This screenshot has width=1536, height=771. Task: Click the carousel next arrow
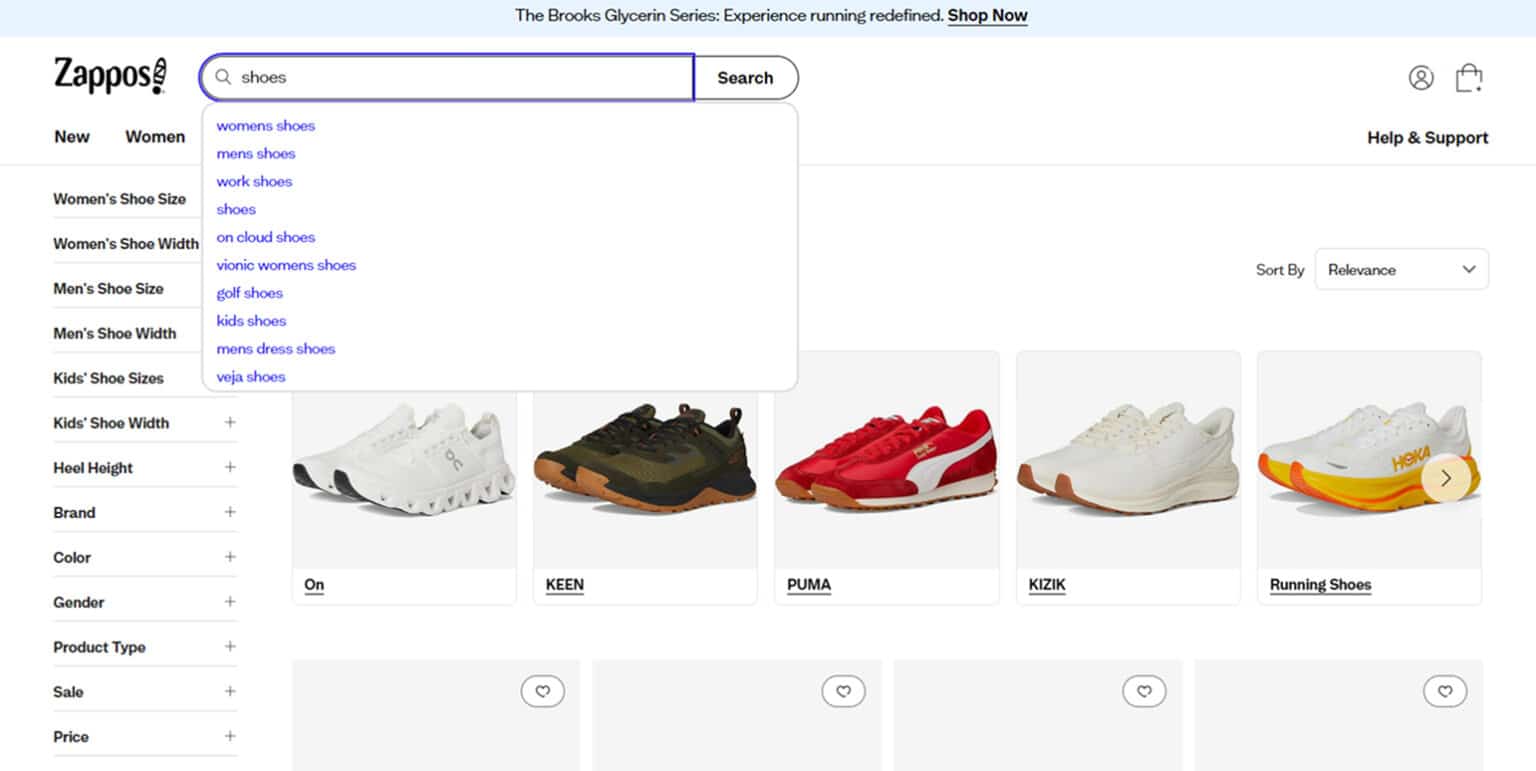tap(1446, 478)
